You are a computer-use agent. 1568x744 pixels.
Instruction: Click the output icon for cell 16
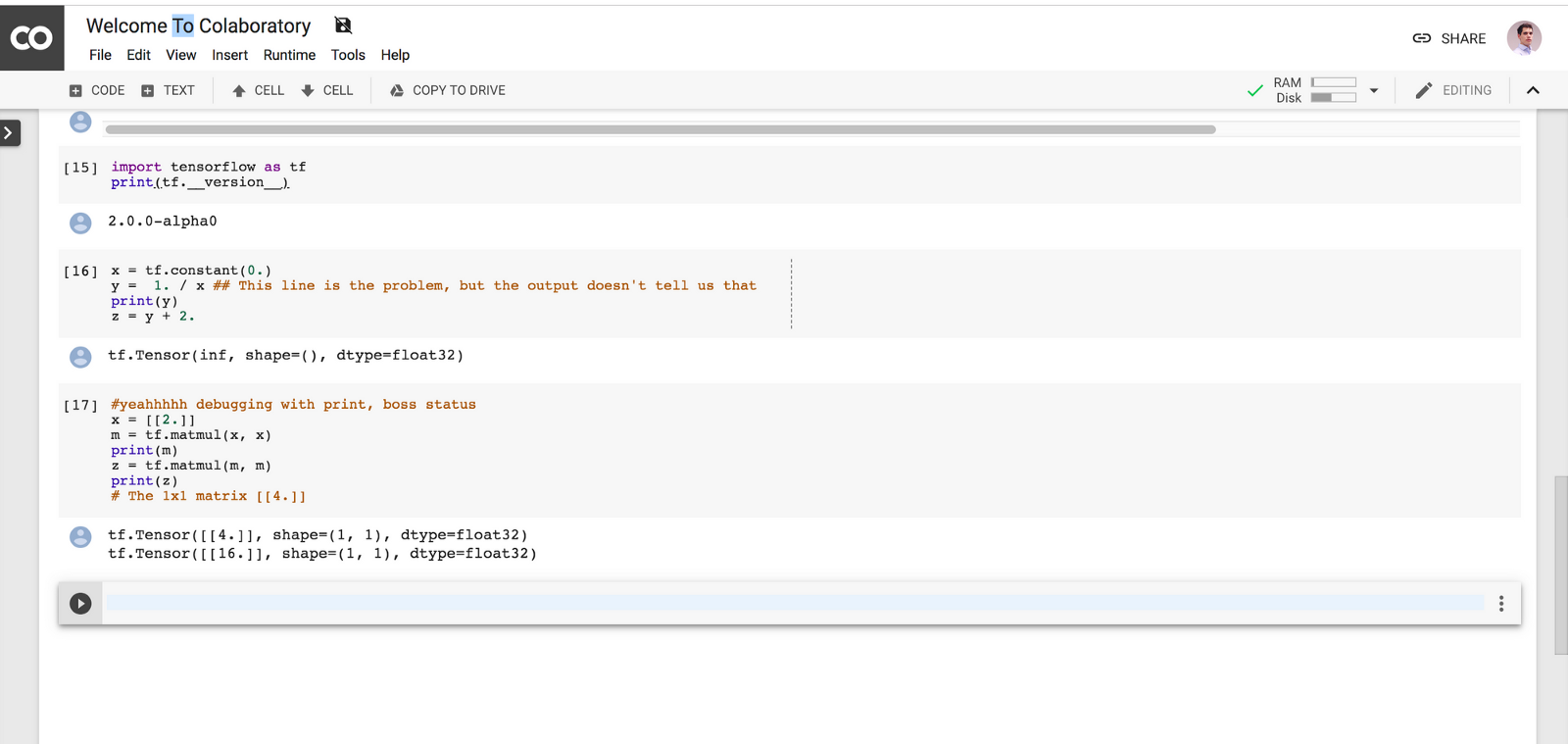click(80, 357)
